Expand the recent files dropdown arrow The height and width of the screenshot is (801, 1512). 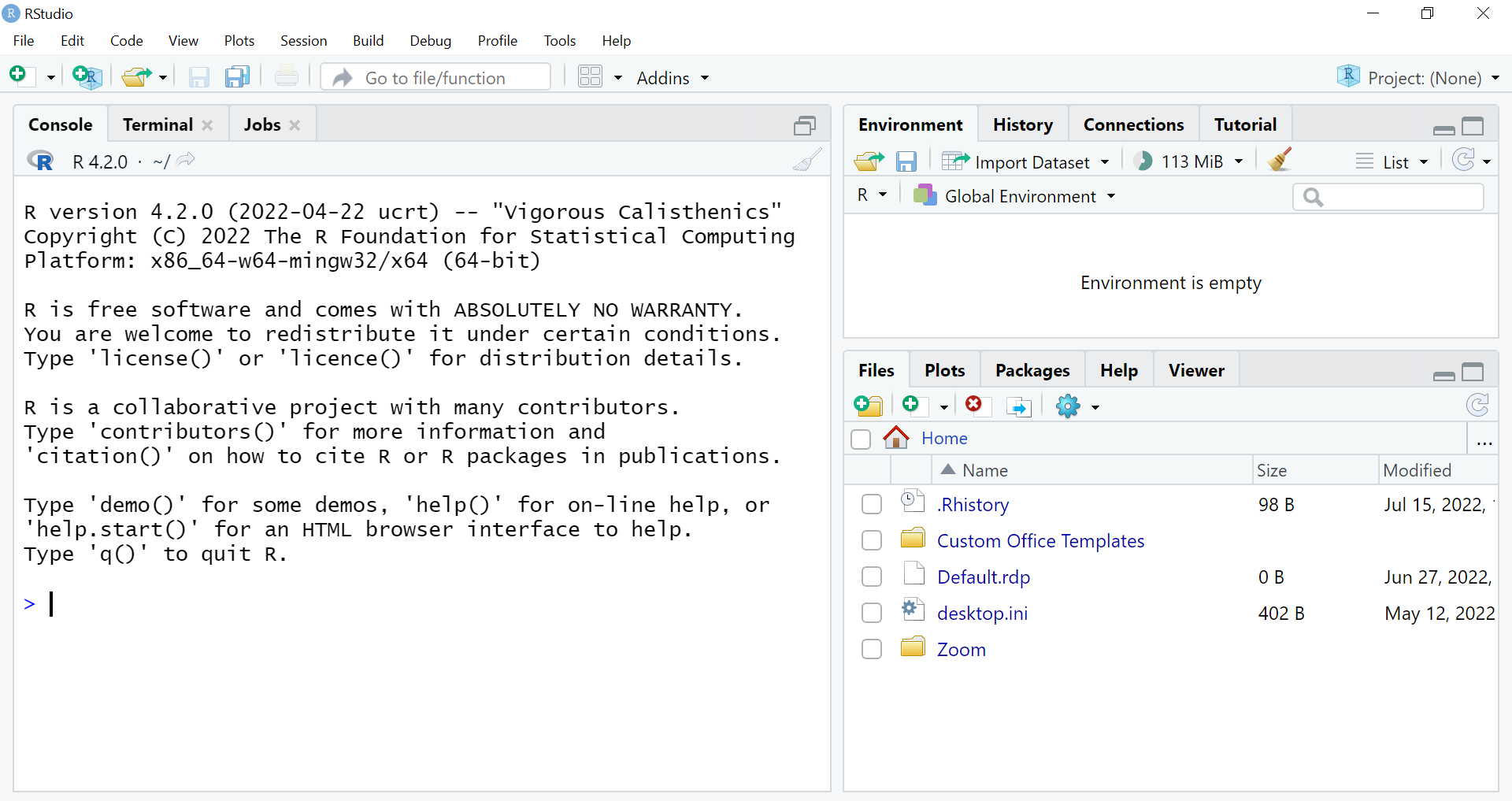tap(163, 78)
